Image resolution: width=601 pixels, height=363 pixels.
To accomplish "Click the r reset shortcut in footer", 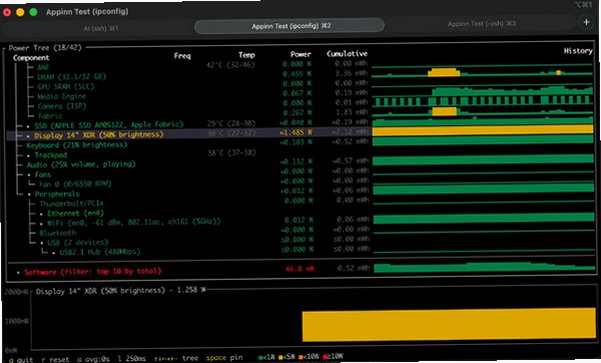I will click(x=55, y=360).
